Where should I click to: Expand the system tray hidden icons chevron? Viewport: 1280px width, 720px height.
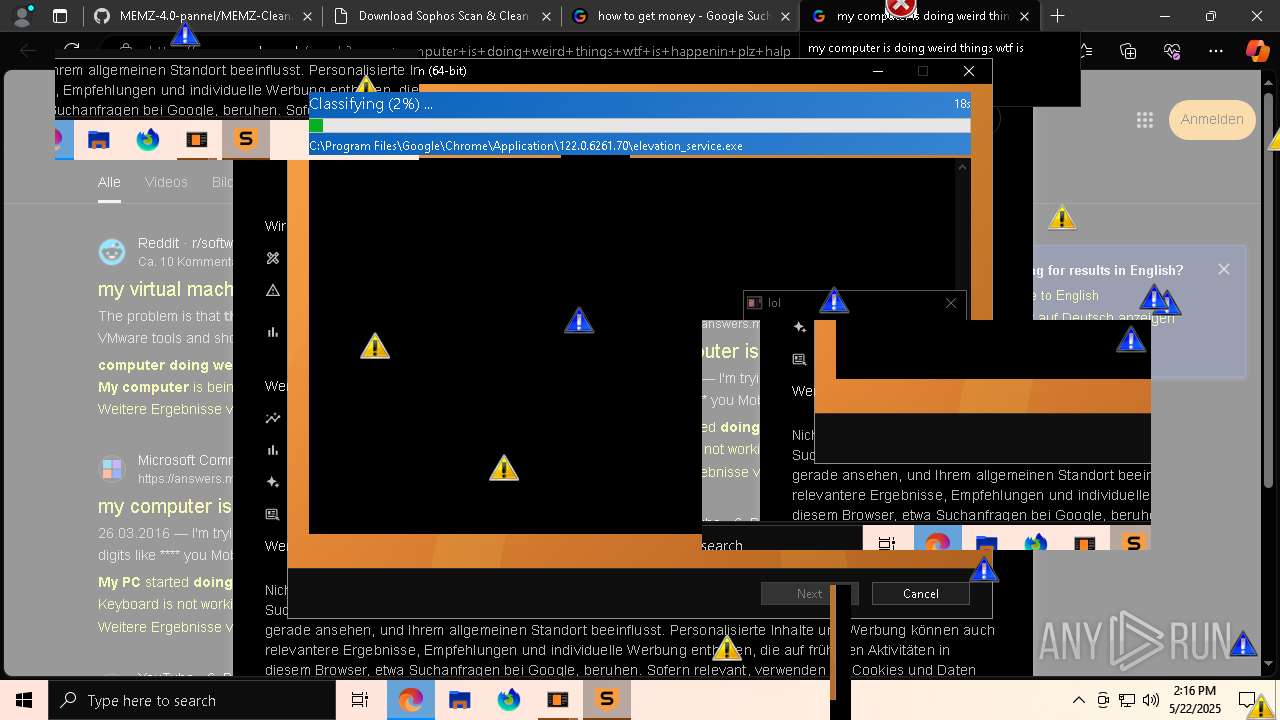(x=1078, y=700)
